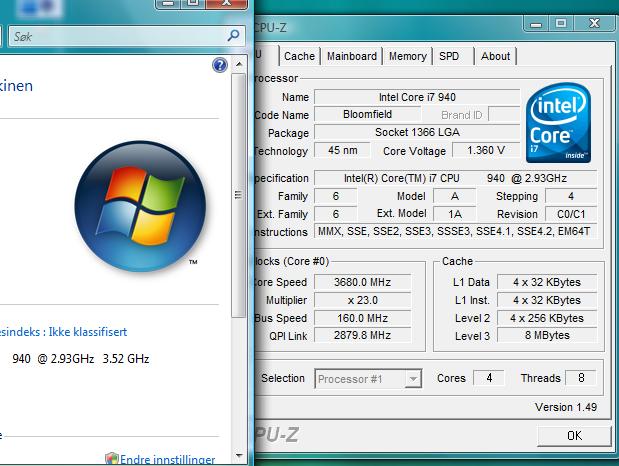Click the scrollbar up arrow in System window
Viewport: 619px width, 466px height.
[238, 64]
